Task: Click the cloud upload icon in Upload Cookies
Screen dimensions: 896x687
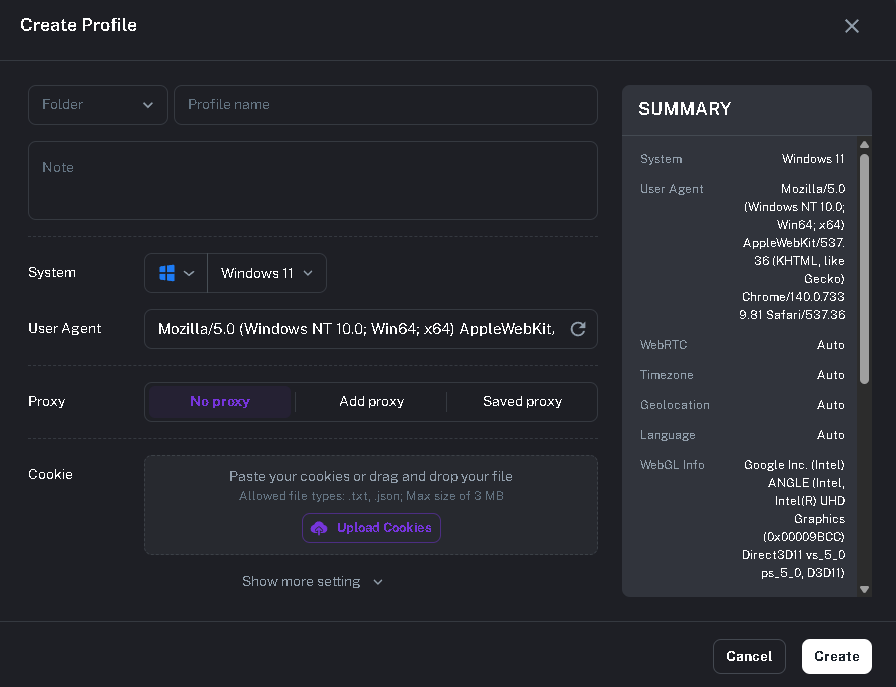Action: (x=320, y=528)
